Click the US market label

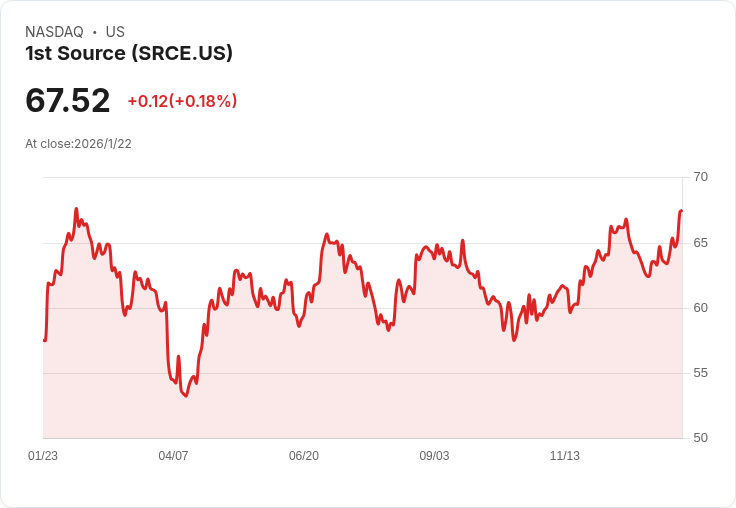(x=115, y=32)
